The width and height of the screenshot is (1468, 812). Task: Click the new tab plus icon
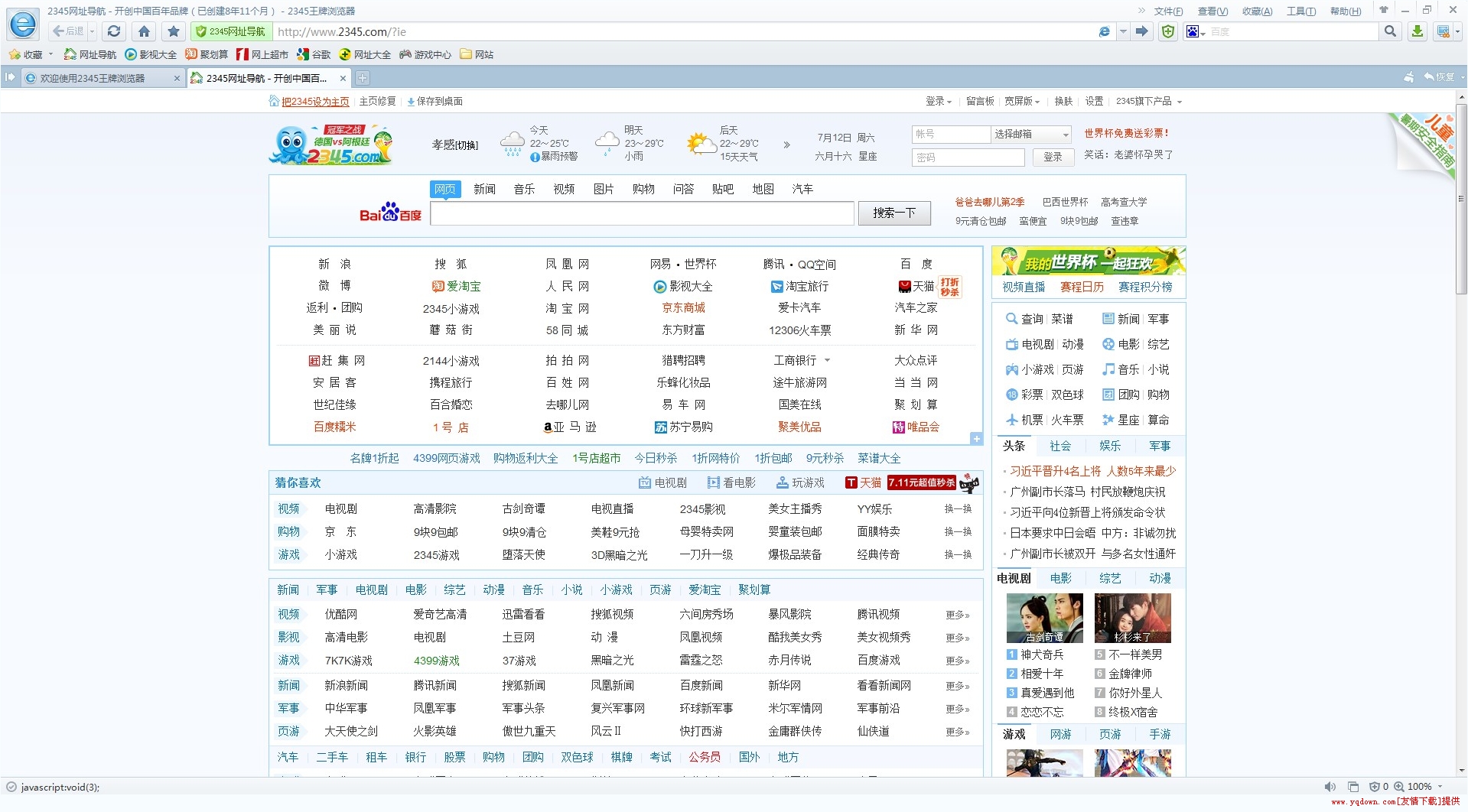point(363,78)
